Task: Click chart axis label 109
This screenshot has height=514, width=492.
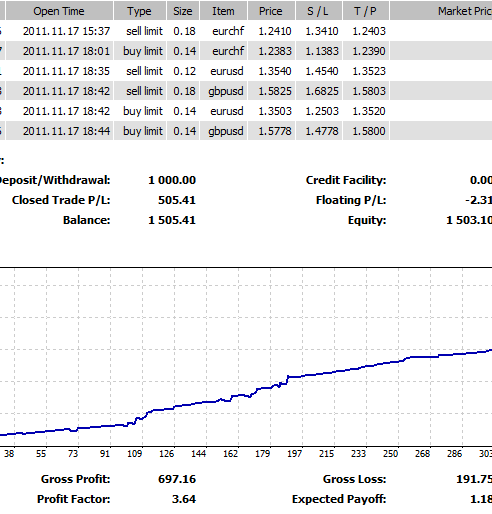Action: point(134,454)
